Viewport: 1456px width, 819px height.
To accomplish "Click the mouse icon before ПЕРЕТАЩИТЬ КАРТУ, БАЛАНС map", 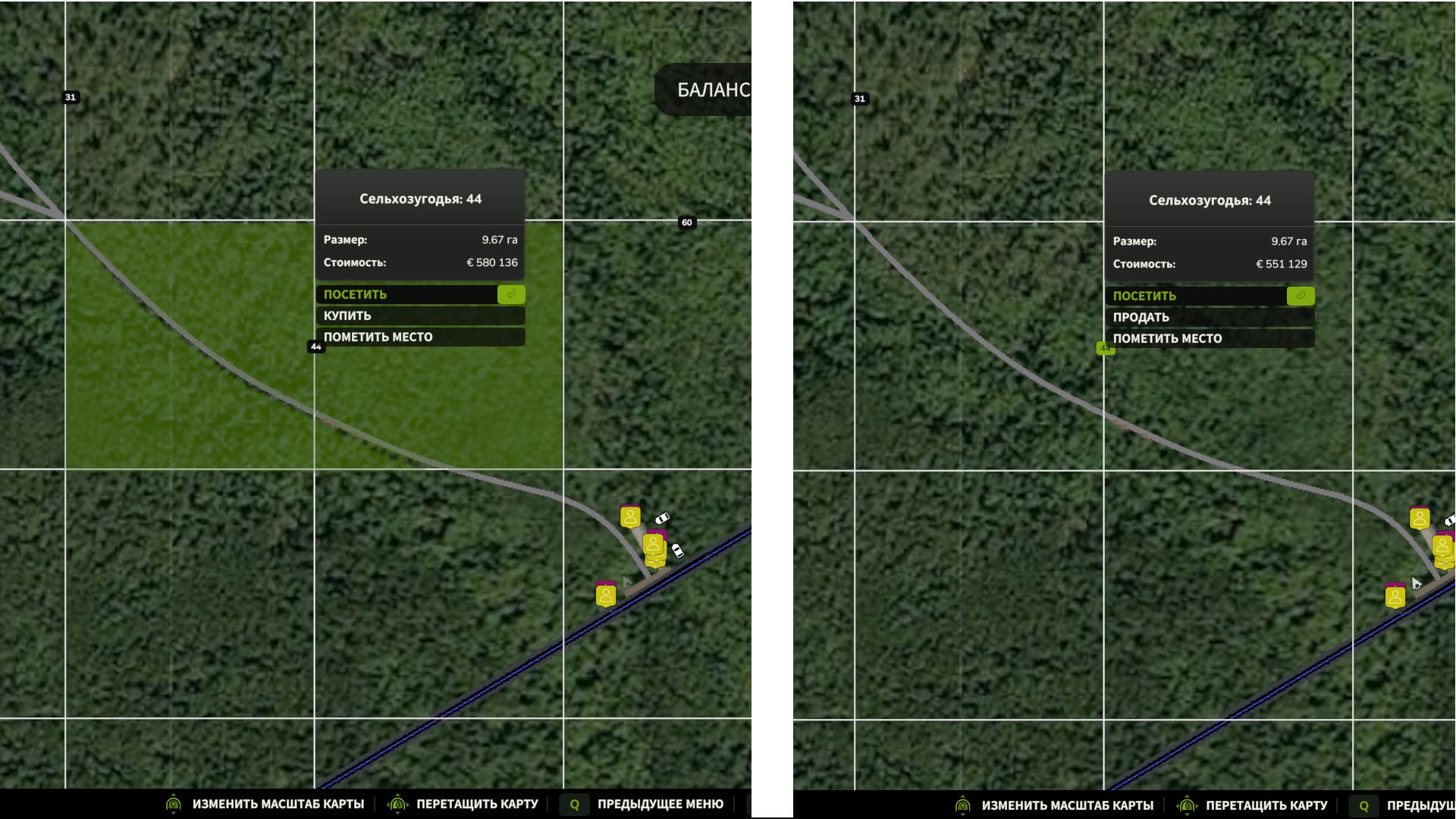I will click(x=397, y=804).
